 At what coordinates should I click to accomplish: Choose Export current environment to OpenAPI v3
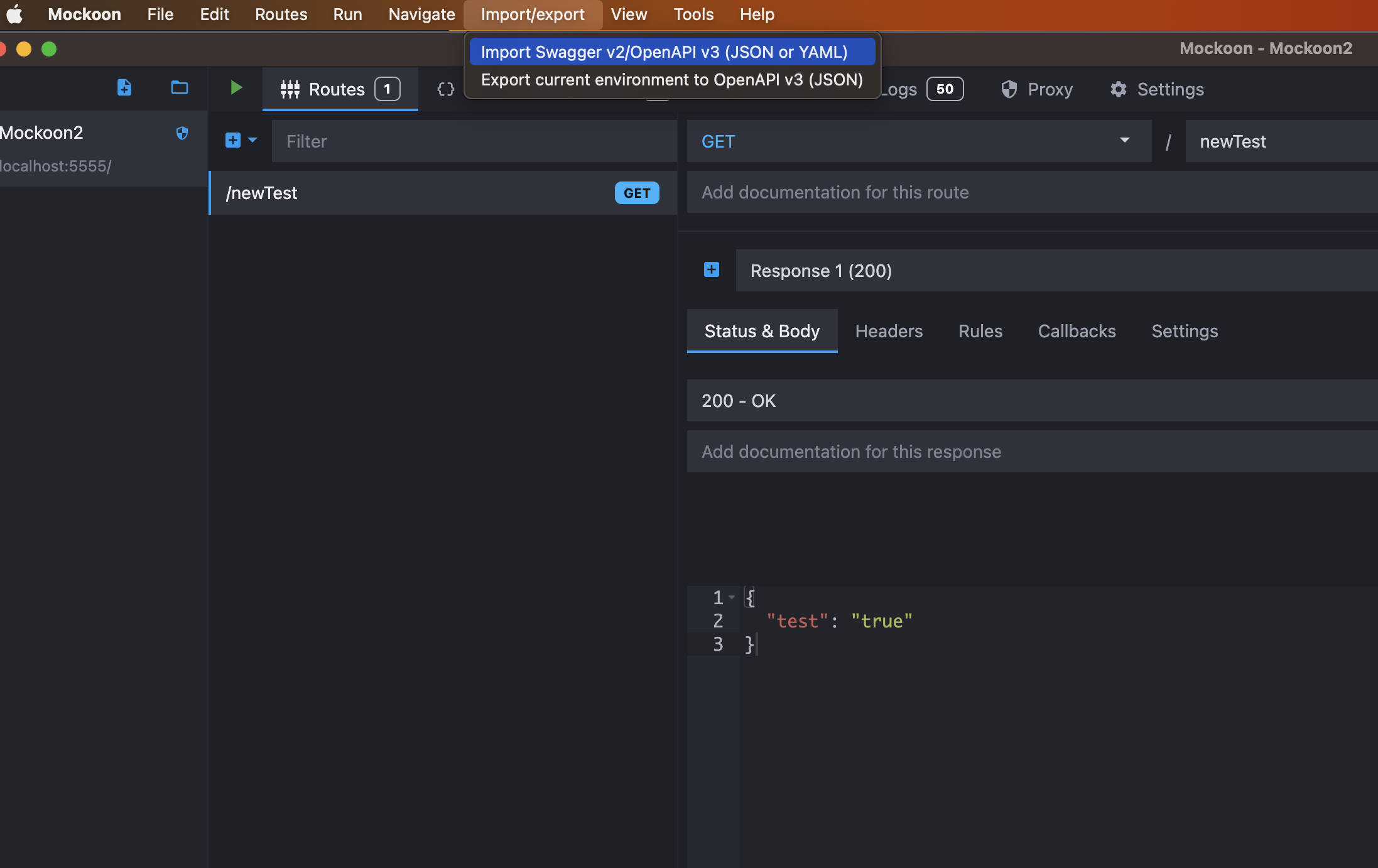(671, 80)
